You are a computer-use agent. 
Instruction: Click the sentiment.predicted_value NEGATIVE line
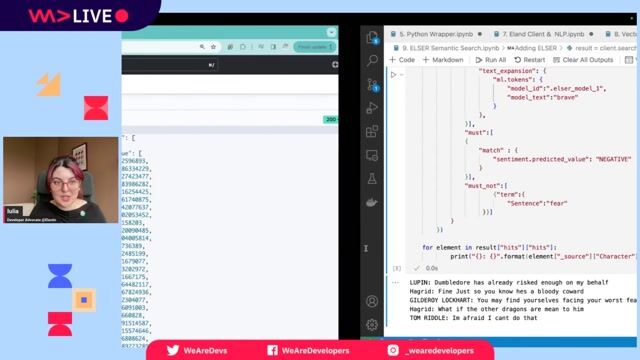pyautogui.click(x=562, y=159)
